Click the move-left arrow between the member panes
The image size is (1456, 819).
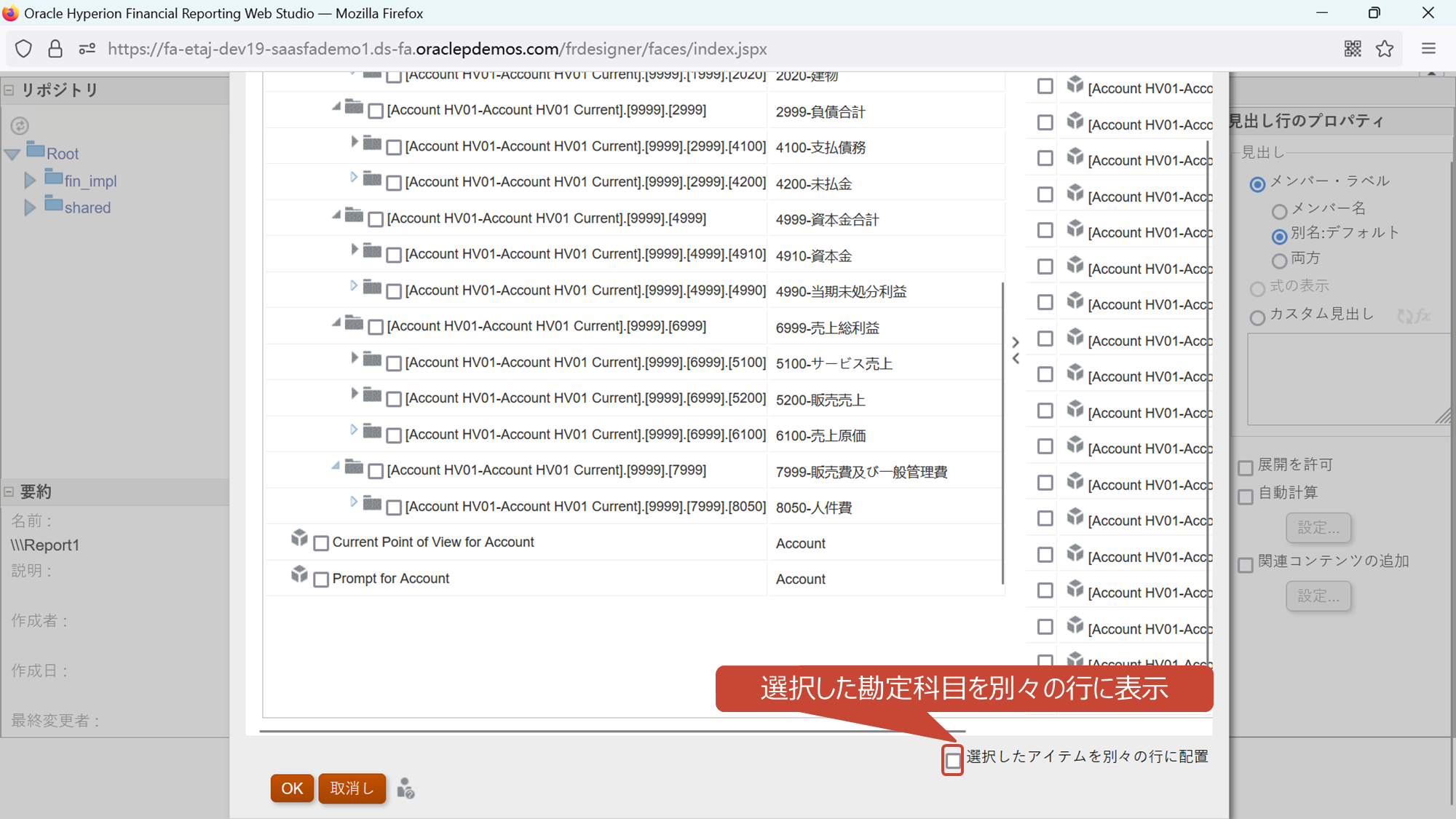click(x=1016, y=359)
